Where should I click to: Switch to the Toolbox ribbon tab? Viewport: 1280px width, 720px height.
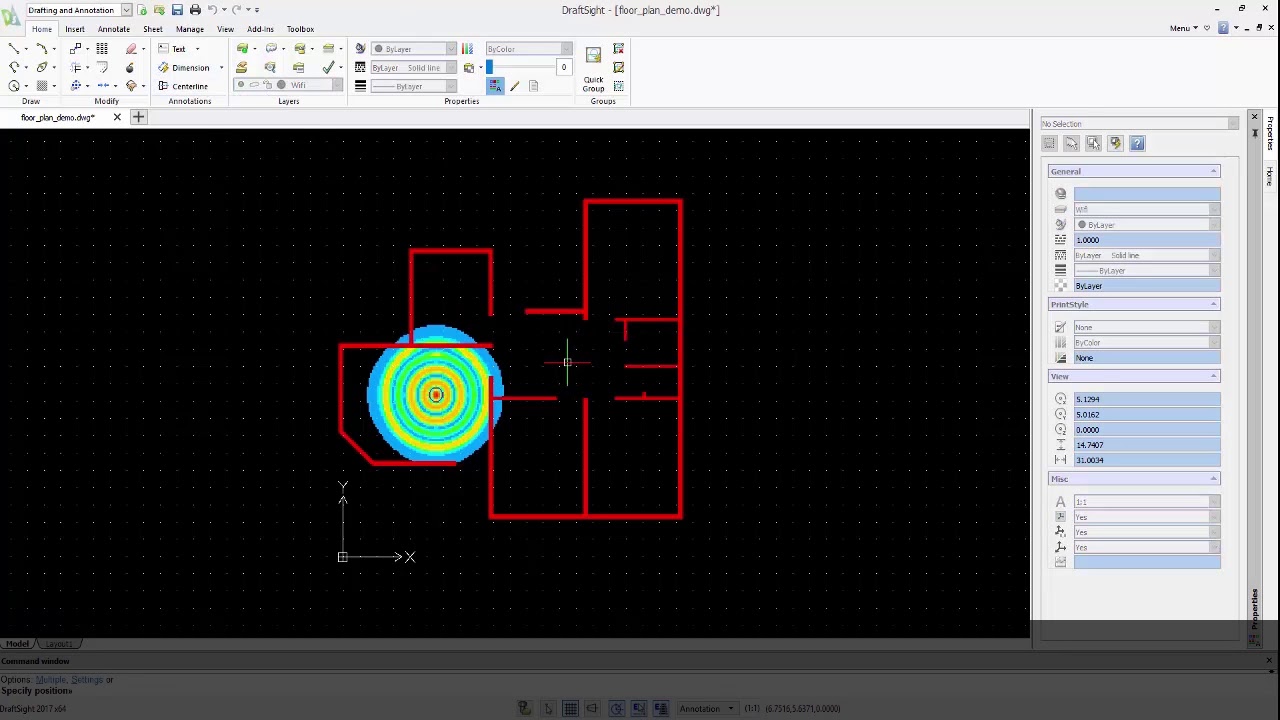pyautogui.click(x=300, y=29)
